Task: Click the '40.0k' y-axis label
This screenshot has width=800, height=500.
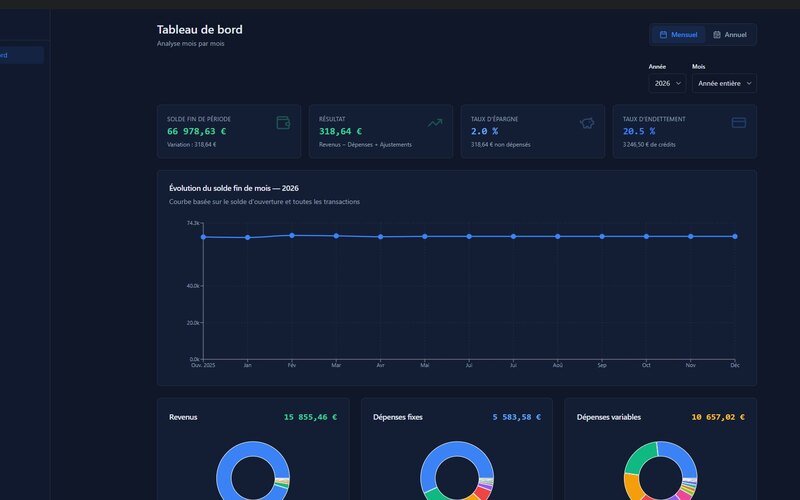Action: click(x=193, y=286)
